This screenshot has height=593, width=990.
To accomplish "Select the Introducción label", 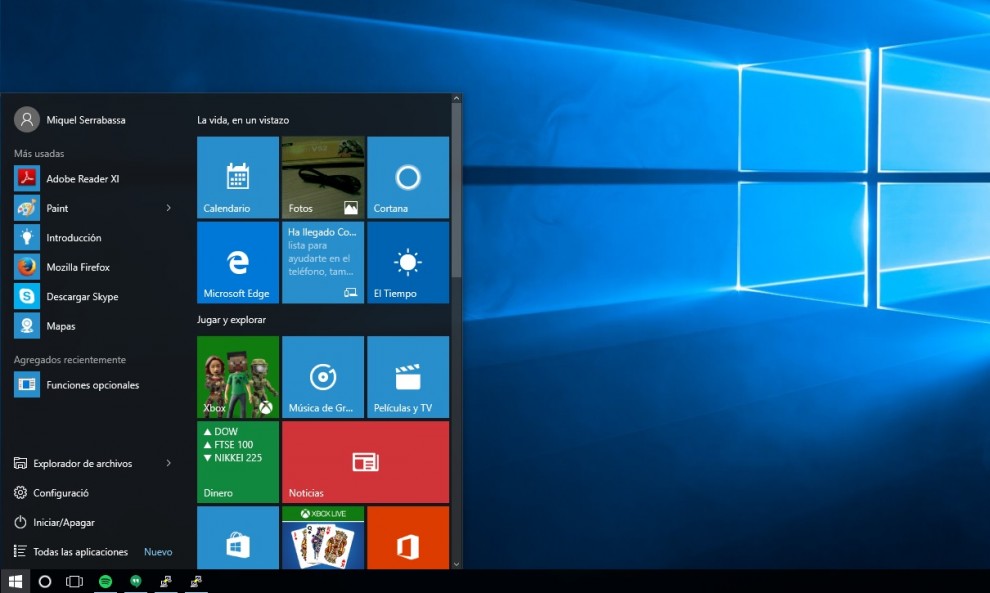I will 73,237.
